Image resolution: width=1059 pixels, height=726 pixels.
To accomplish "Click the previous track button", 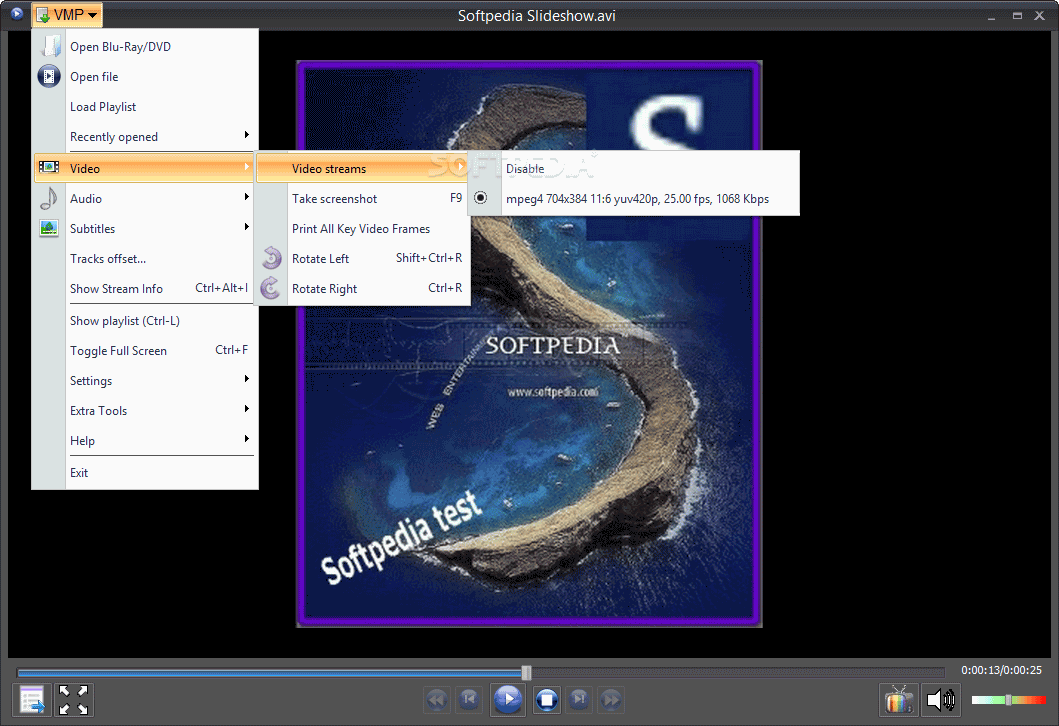I will click(469, 700).
